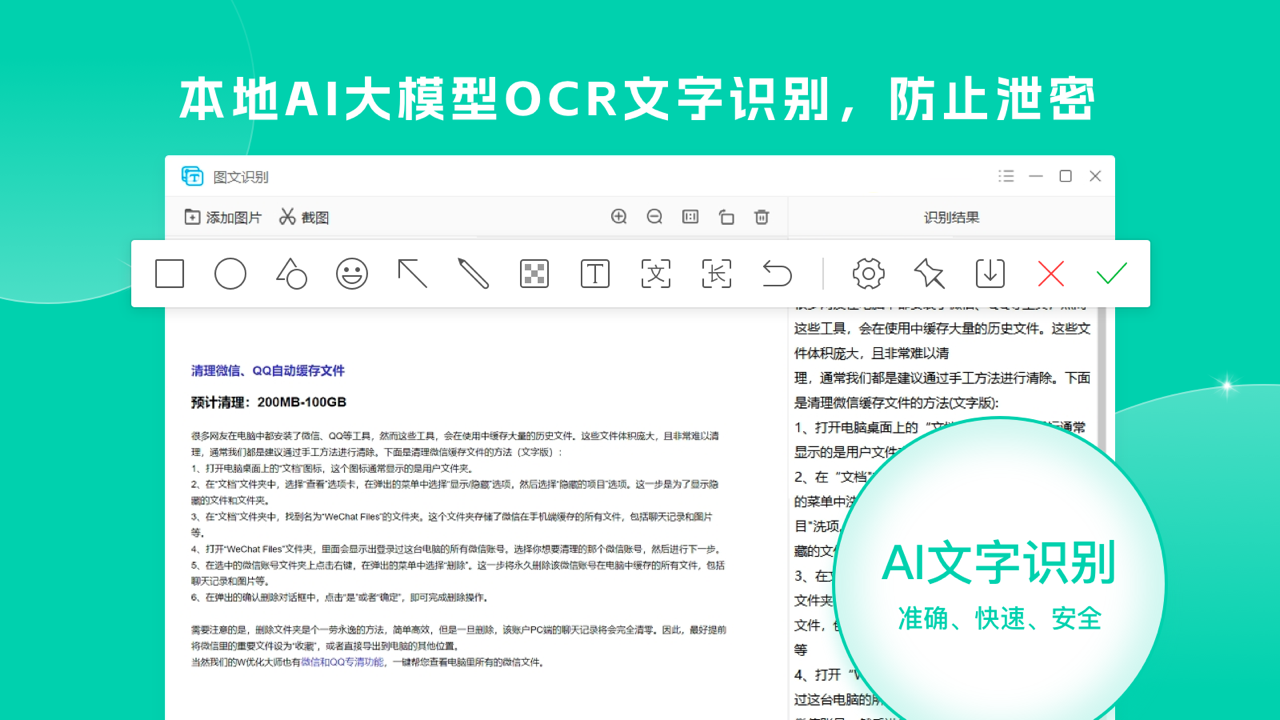The image size is (1280, 720).
Task: Pin the screenshot to screen
Action: pos(928,273)
